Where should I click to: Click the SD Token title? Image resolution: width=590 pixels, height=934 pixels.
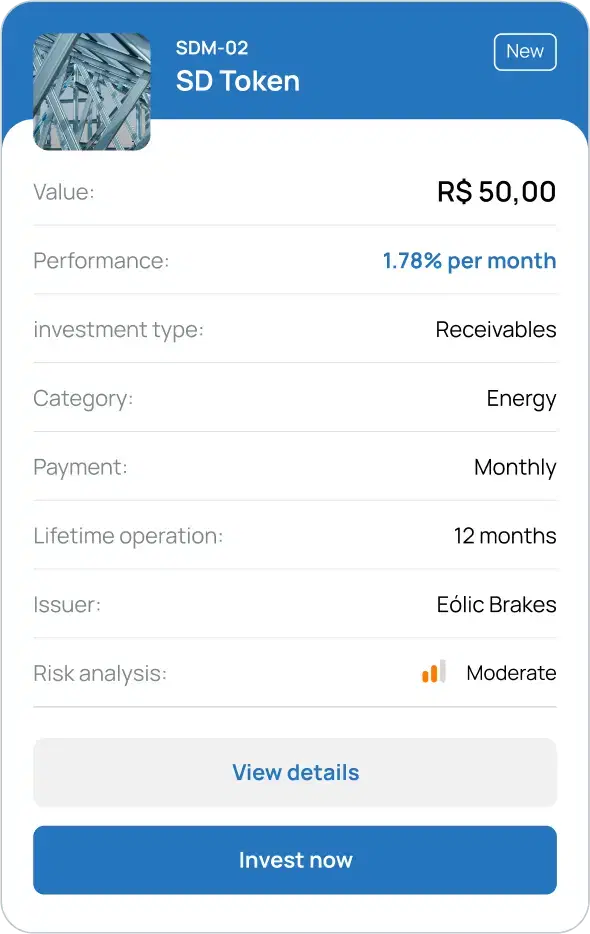(238, 81)
